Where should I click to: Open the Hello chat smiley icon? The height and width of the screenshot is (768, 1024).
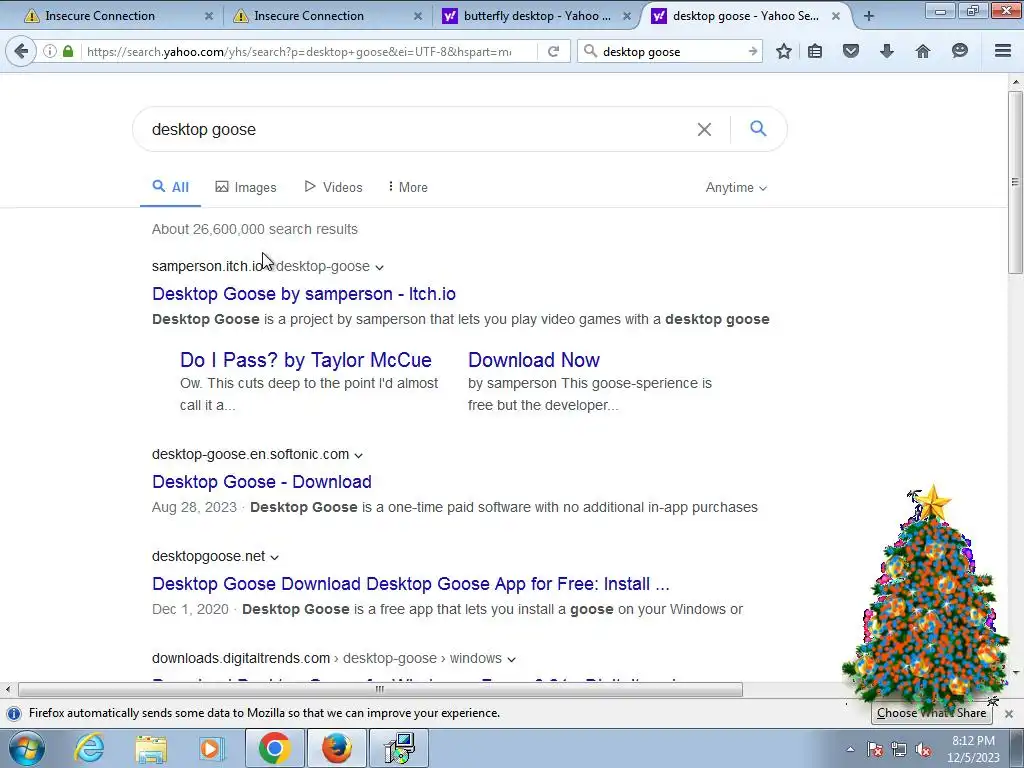(959, 51)
